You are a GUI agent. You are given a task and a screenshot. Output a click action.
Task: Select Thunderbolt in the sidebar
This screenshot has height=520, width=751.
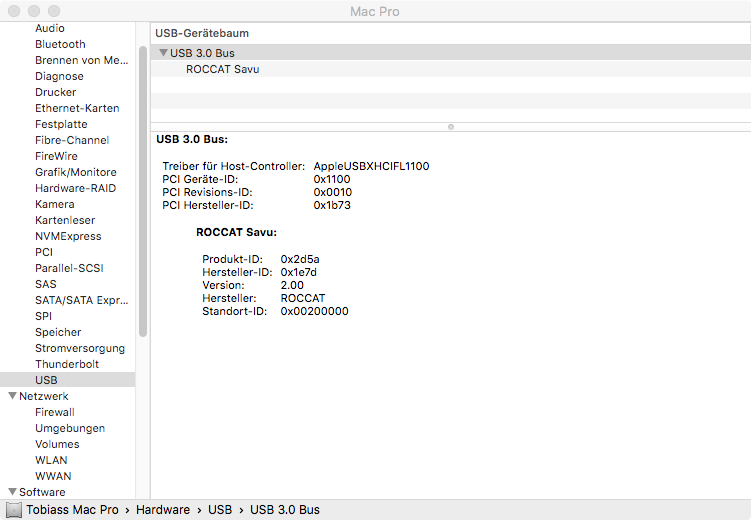(x=67, y=364)
